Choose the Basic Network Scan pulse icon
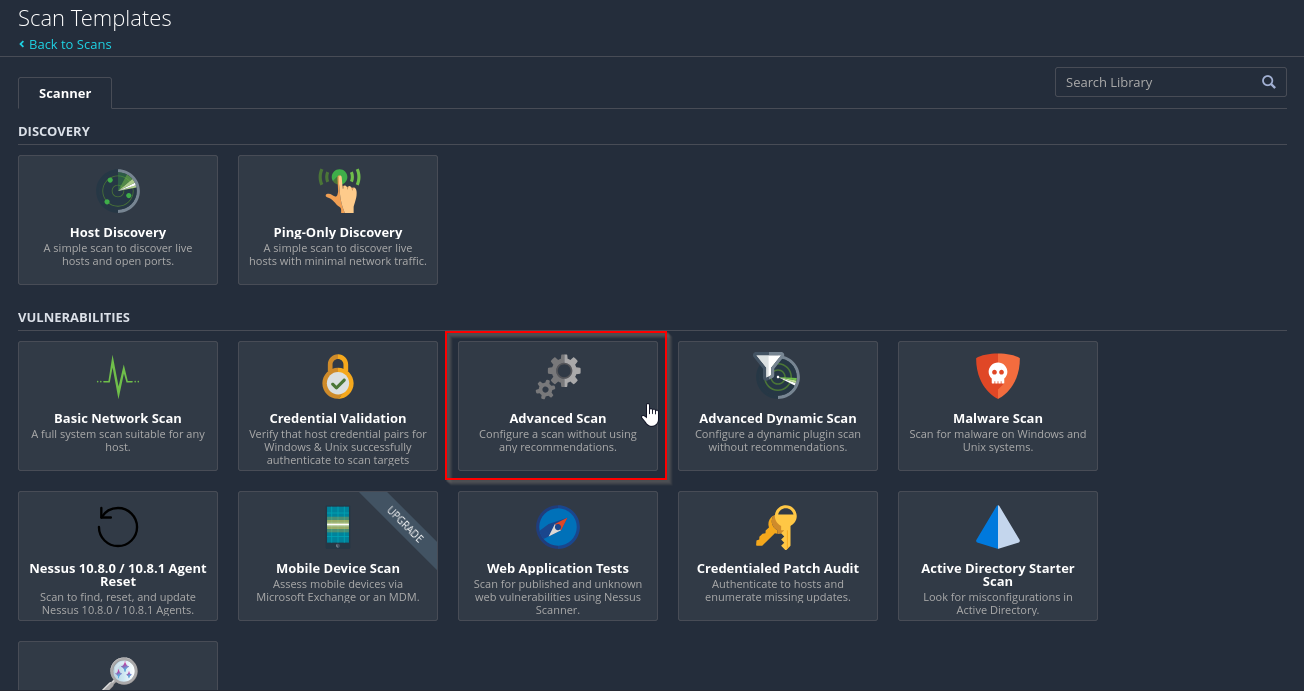The image size is (1304, 691). coord(118,378)
